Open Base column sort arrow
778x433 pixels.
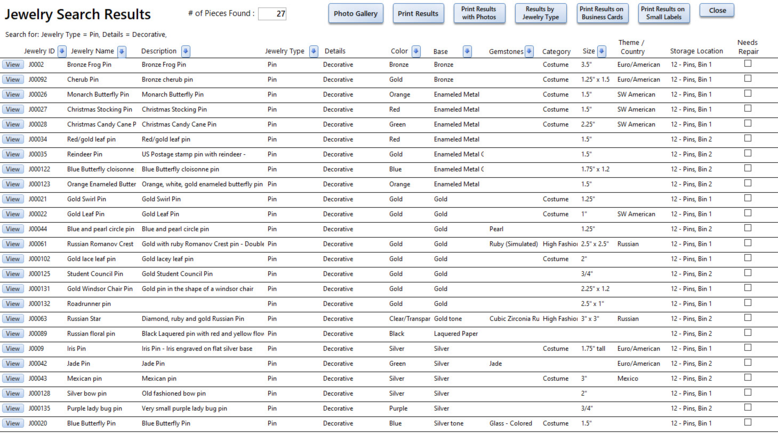click(x=467, y=51)
